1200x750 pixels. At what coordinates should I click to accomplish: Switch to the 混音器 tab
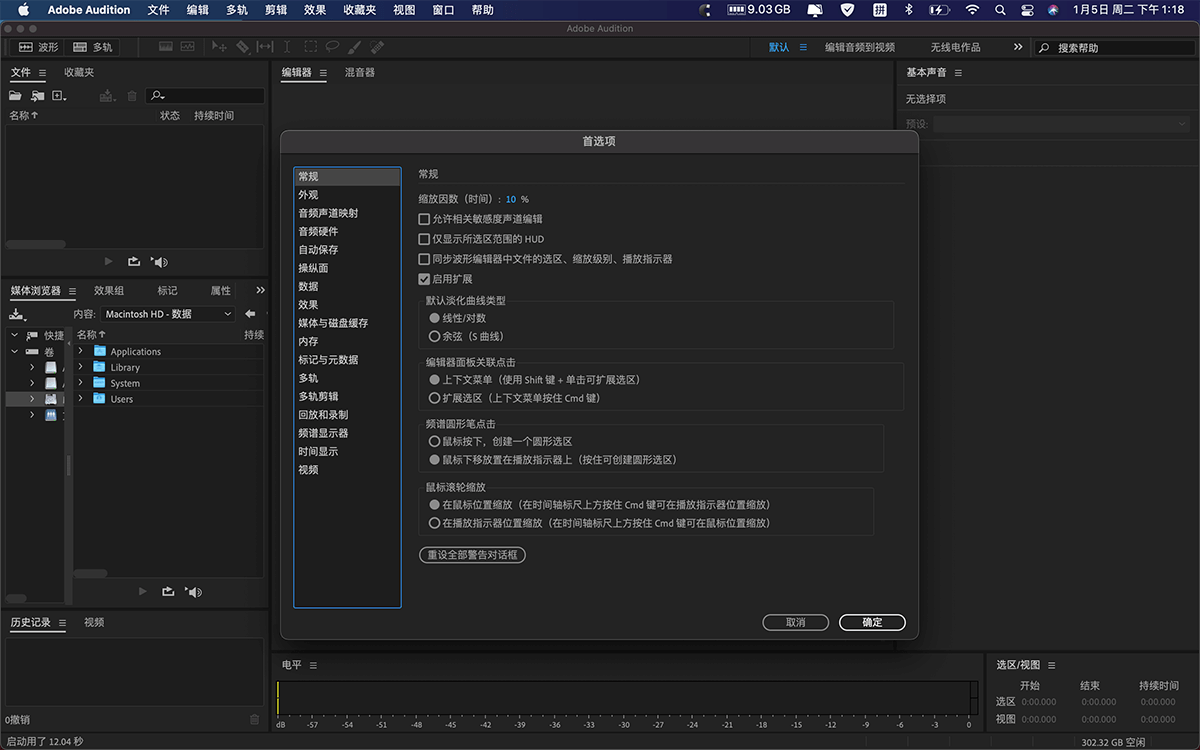[360, 72]
